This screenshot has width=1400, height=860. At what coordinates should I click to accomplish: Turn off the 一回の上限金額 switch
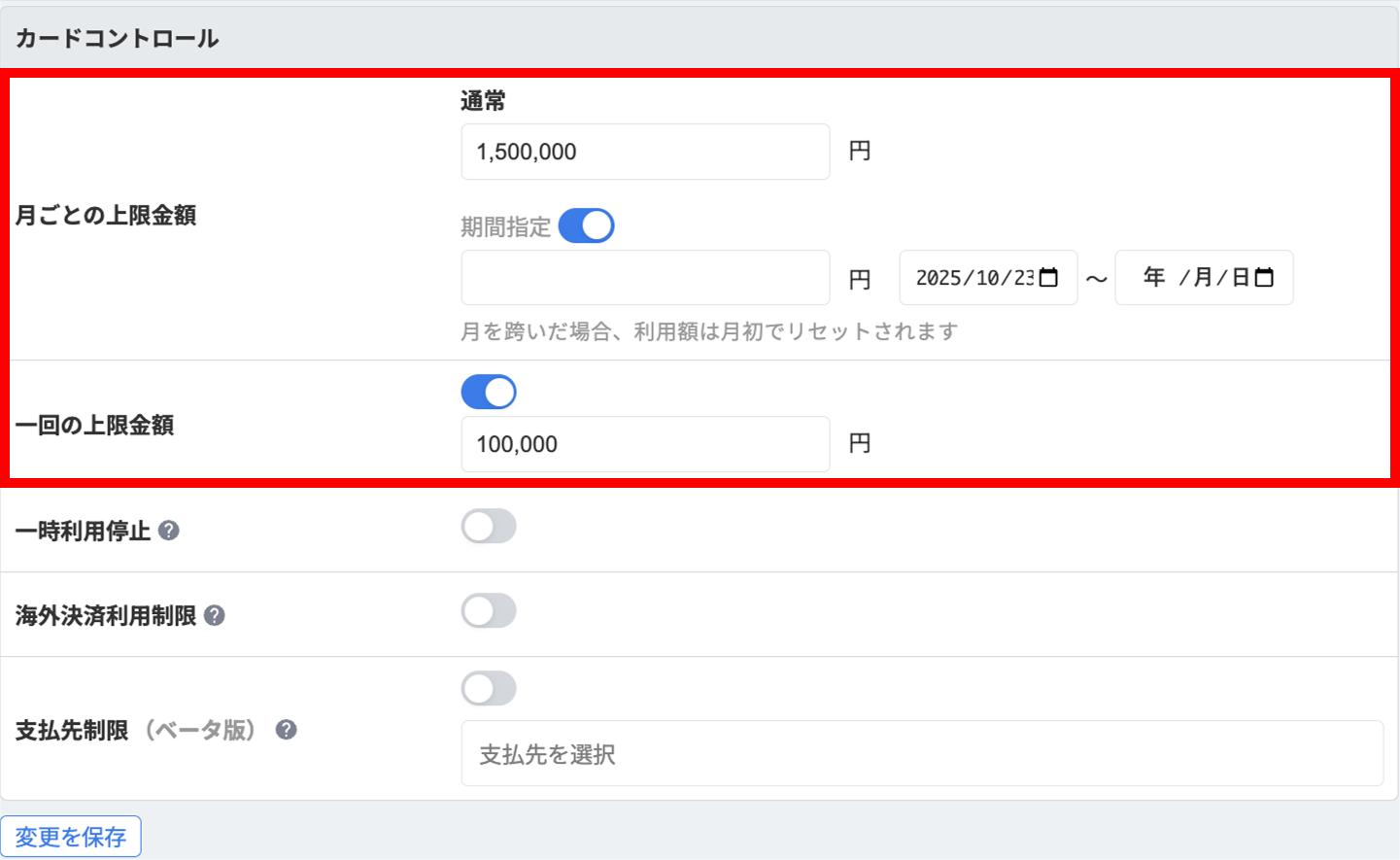489,393
